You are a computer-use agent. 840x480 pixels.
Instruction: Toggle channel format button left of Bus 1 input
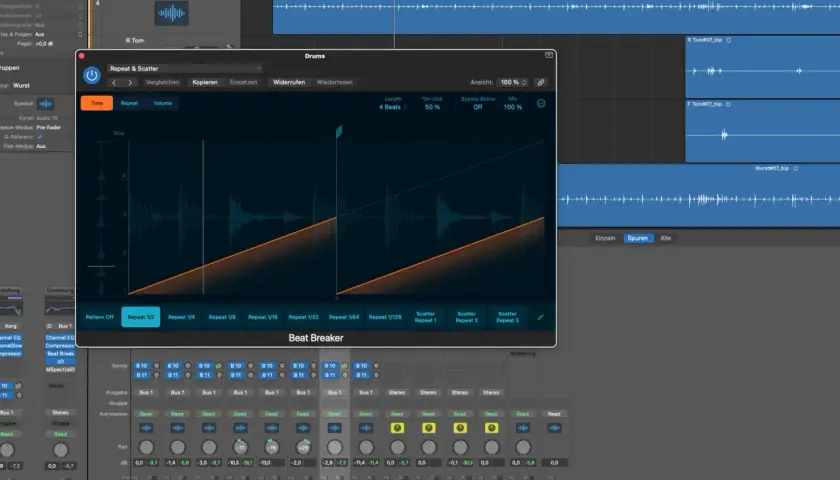point(49,326)
